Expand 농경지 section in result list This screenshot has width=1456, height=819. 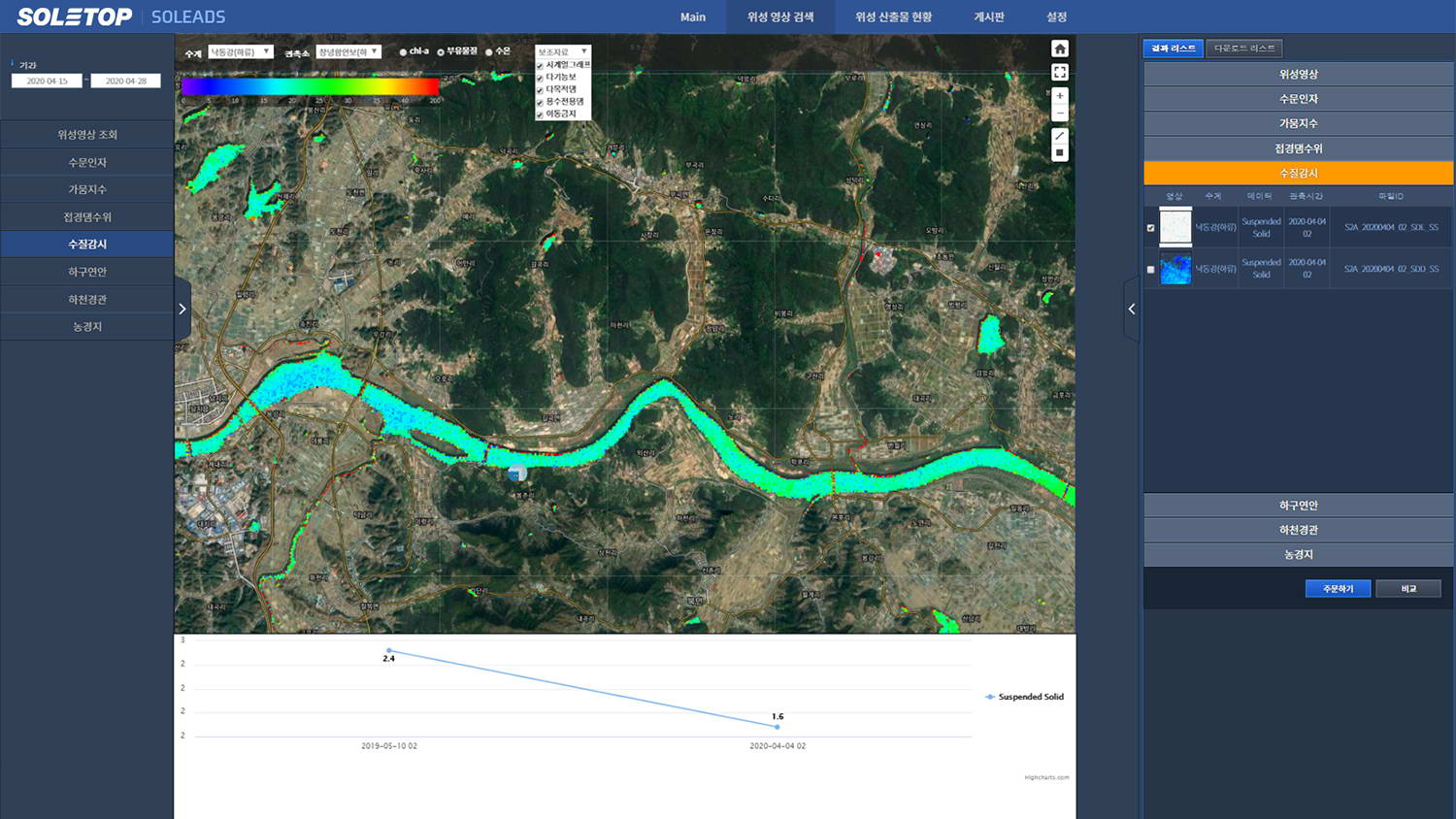(1298, 555)
